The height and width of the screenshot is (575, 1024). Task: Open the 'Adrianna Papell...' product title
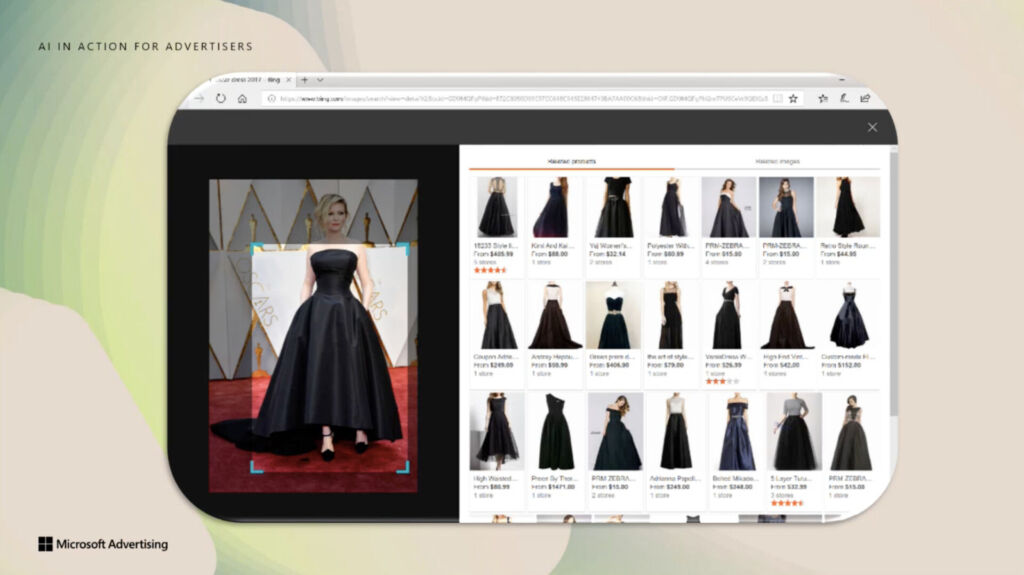click(x=675, y=479)
